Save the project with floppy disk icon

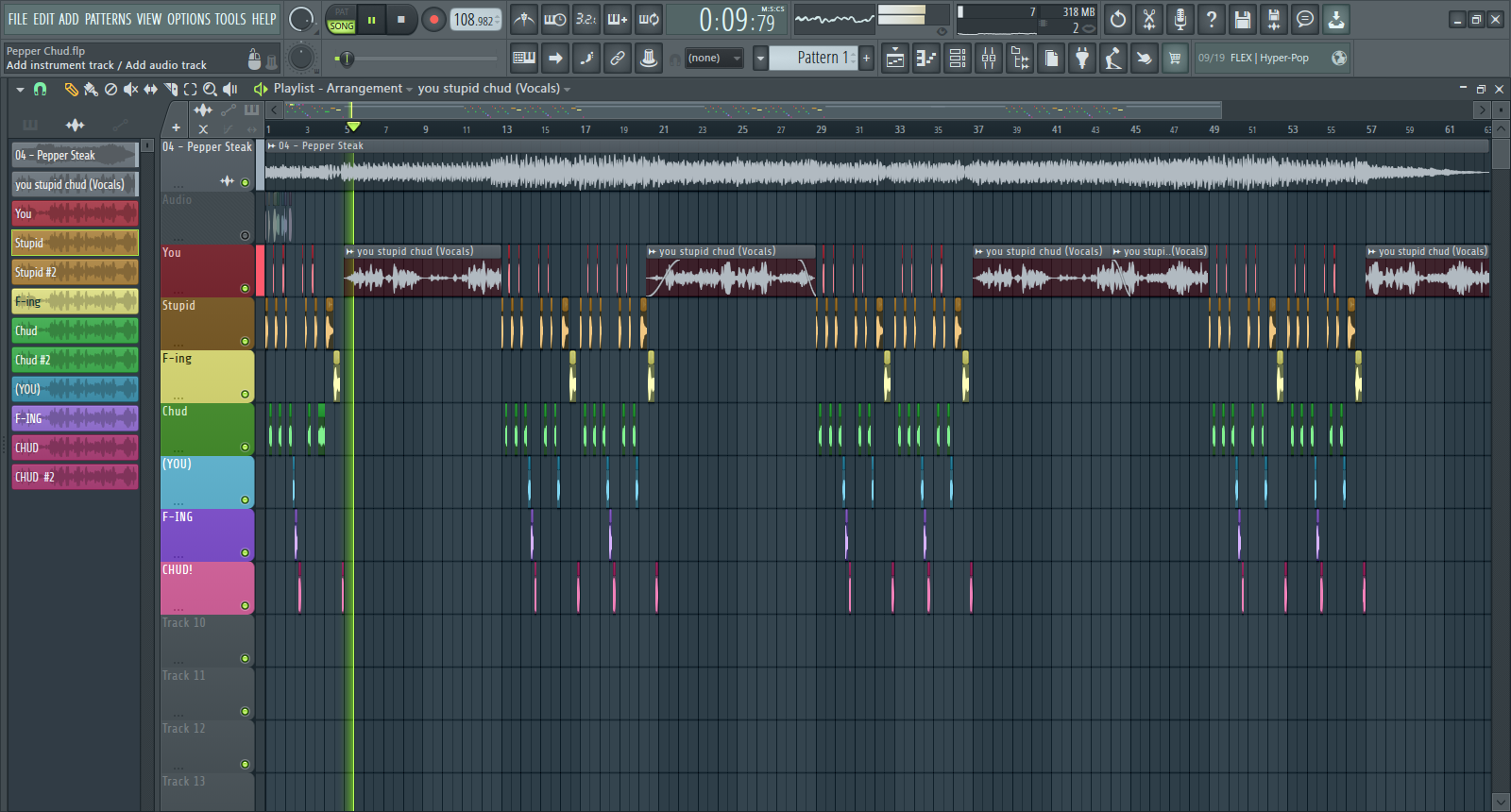1243,19
